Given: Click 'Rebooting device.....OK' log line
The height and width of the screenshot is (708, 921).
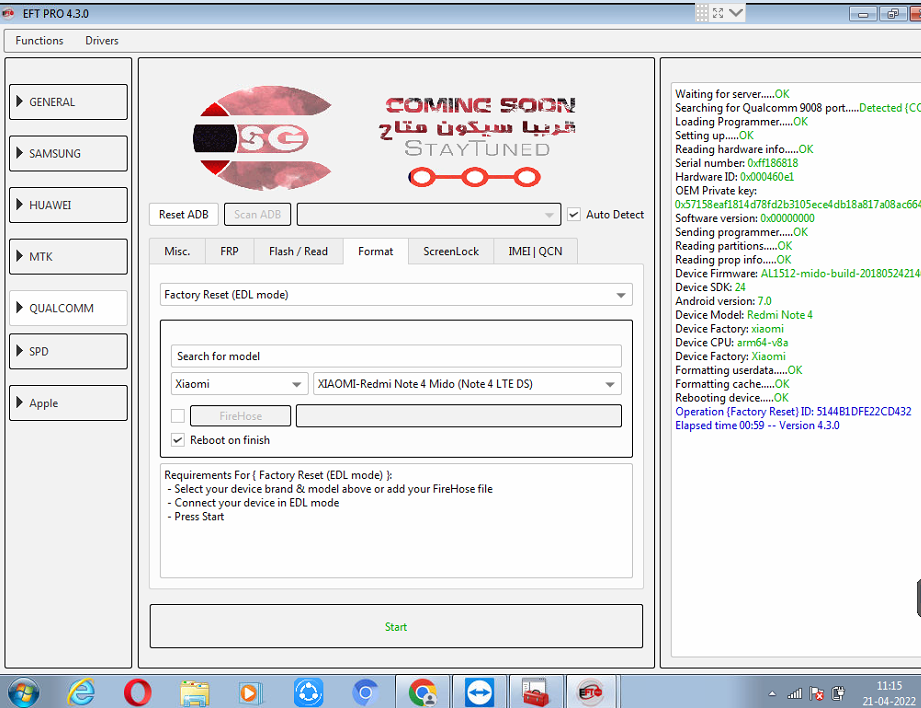Looking at the screenshot, I should coord(732,398).
